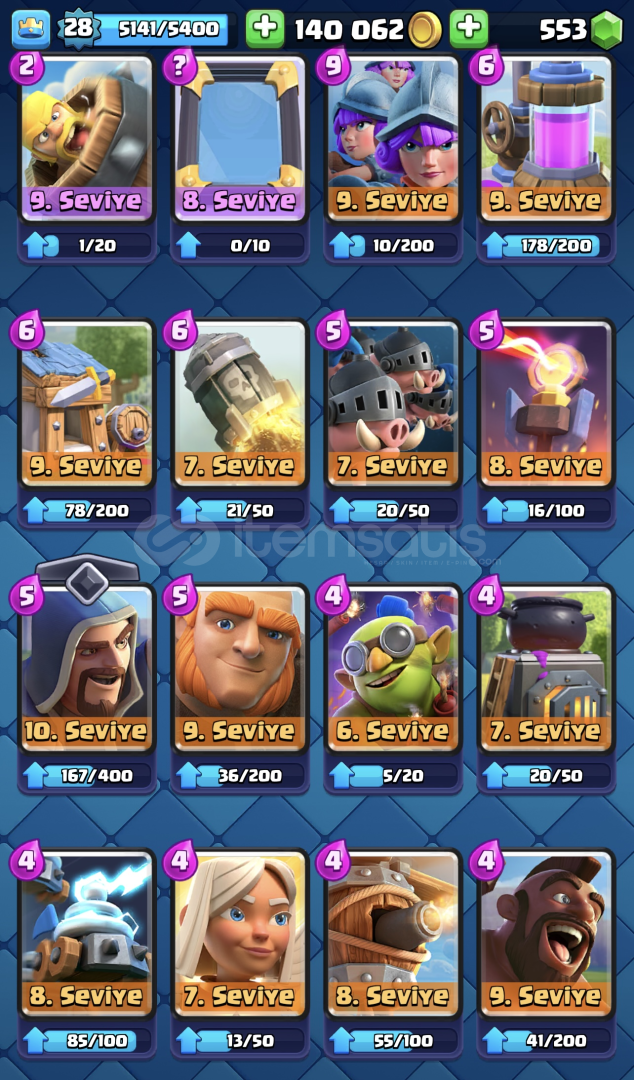This screenshot has height=1080, width=634.
Task: Tap the Goblin Demolisher card
Action: [393, 669]
